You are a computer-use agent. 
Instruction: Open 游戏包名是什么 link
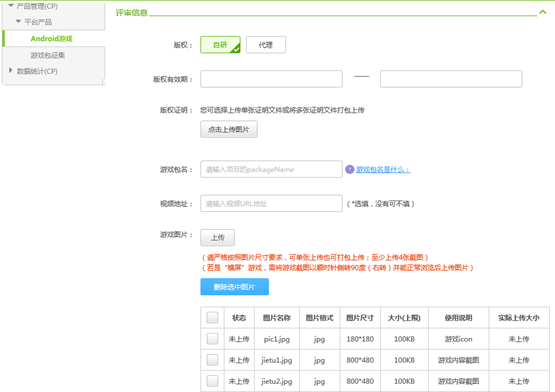coord(383,170)
